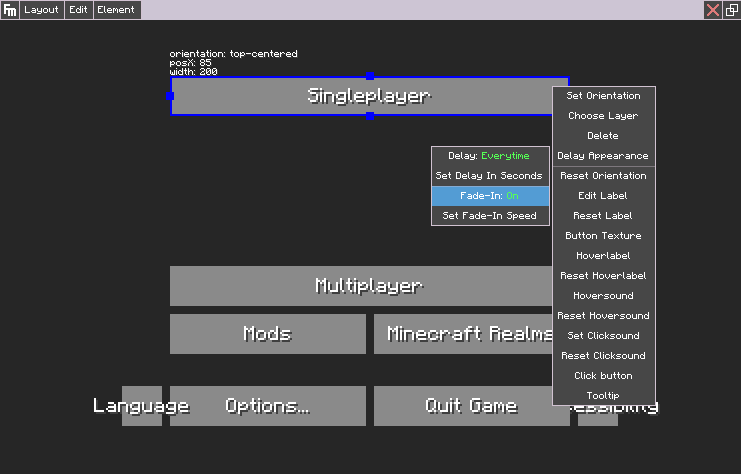Open the Element menu
Viewport: 741px width, 474px height.
117,9
